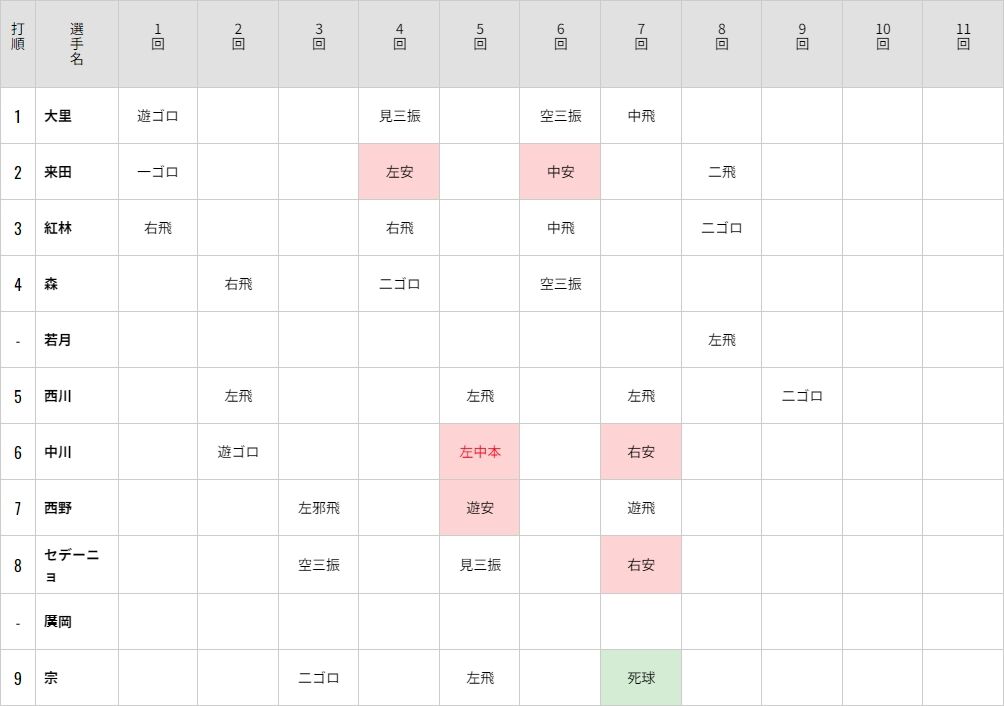1004x706 pixels.
Task: Click 大里's 遊ゴロ result in 1回
Action: (x=158, y=116)
